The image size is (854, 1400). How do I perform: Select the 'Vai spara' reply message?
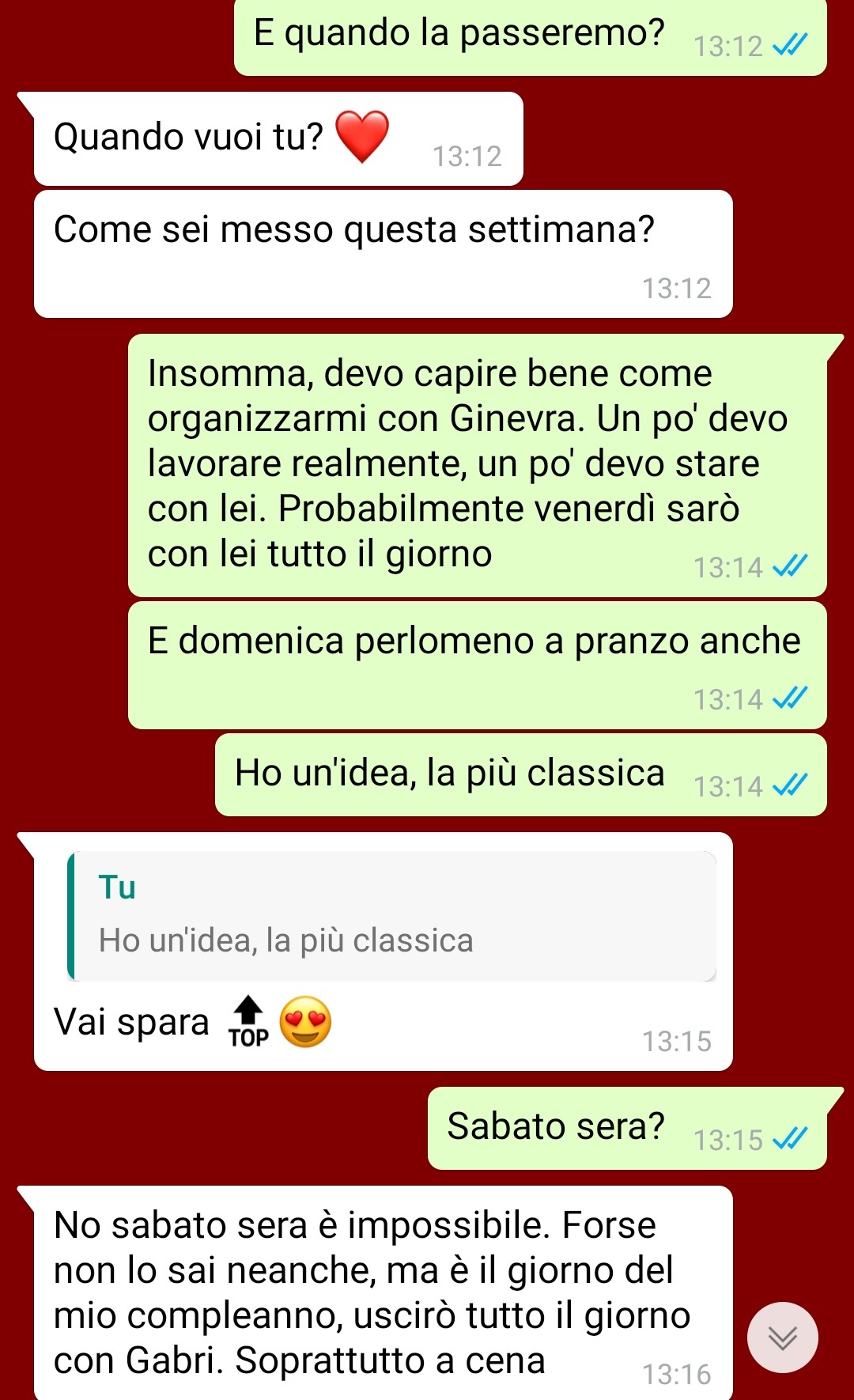coord(384,952)
